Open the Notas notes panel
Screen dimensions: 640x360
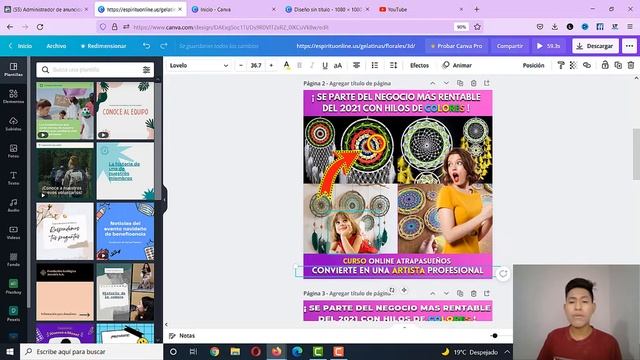coord(182,336)
